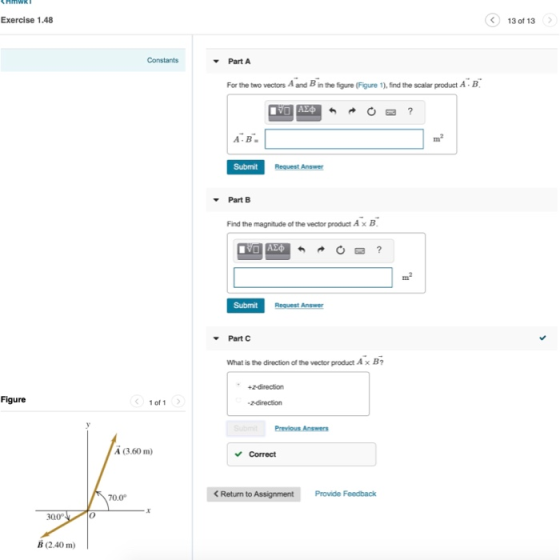560x560 pixels.
Task: Reset Part A answer with refresh icon
Action: click(371, 112)
